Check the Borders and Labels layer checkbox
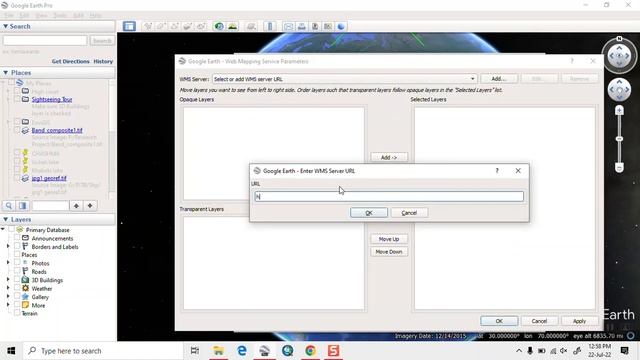Image resolution: width=640 pixels, height=360 pixels. coord(17,247)
